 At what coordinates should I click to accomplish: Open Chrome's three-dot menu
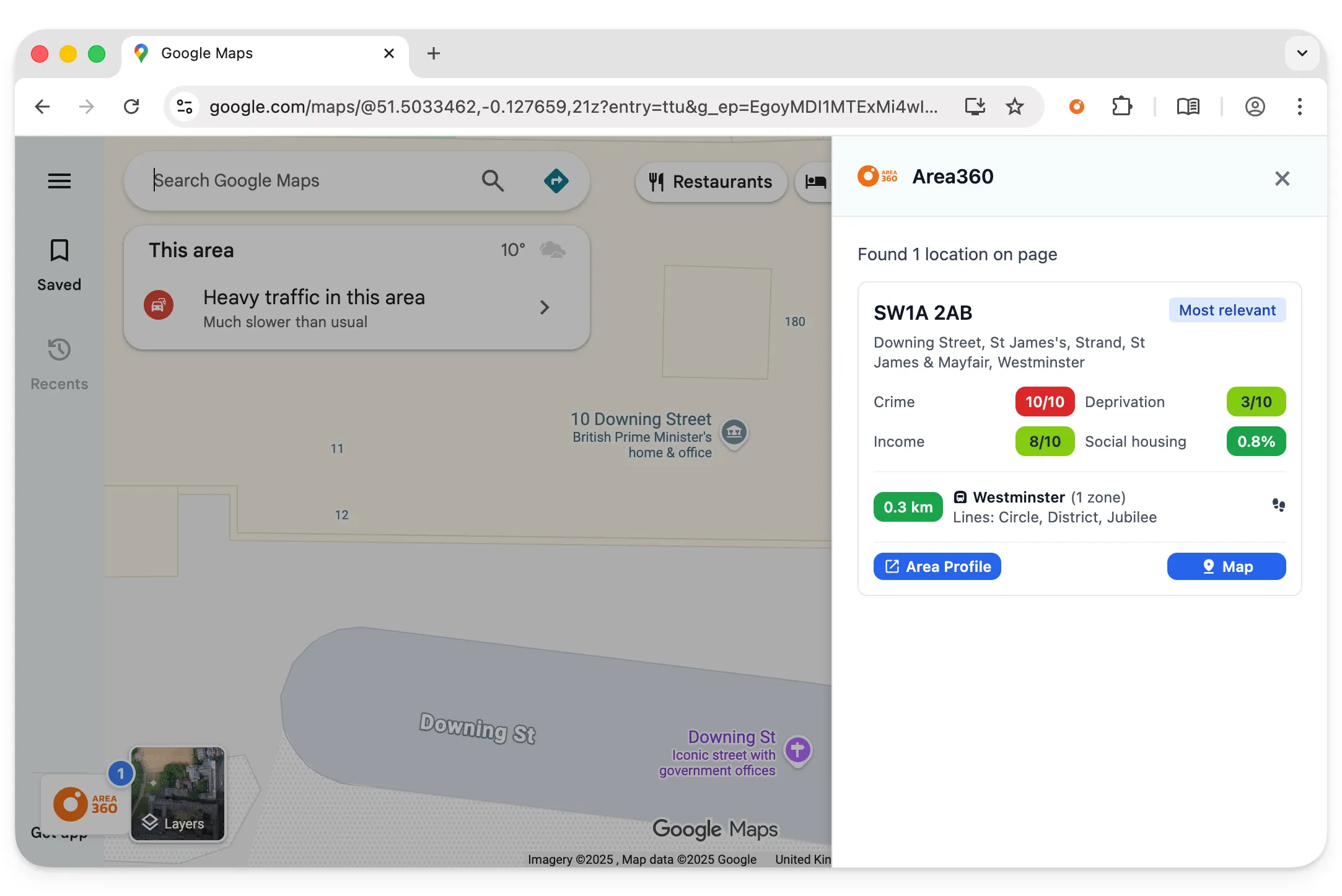pyautogui.click(x=1299, y=107)
